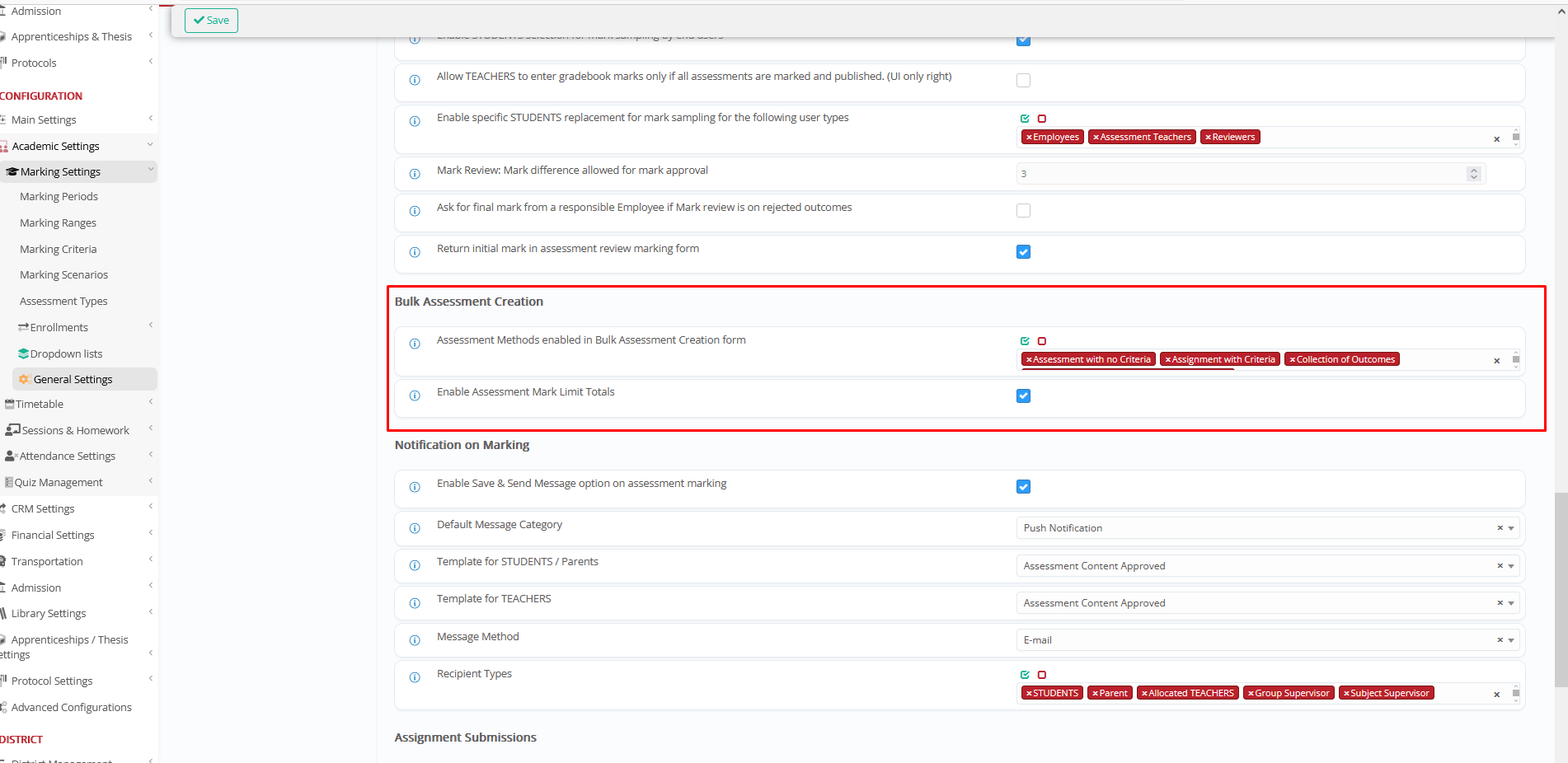This screenshot has height=763, width=1568.
Task: Click info icon next to Recipient Types
Action: (415, 677)
